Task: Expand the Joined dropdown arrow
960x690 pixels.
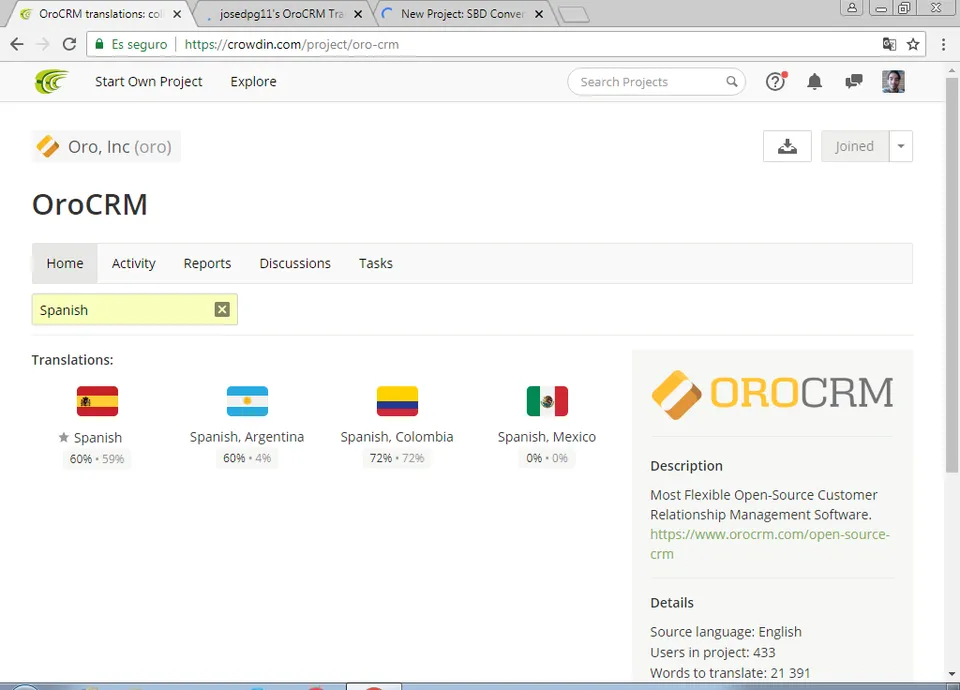Action: [x=901, y=146]
